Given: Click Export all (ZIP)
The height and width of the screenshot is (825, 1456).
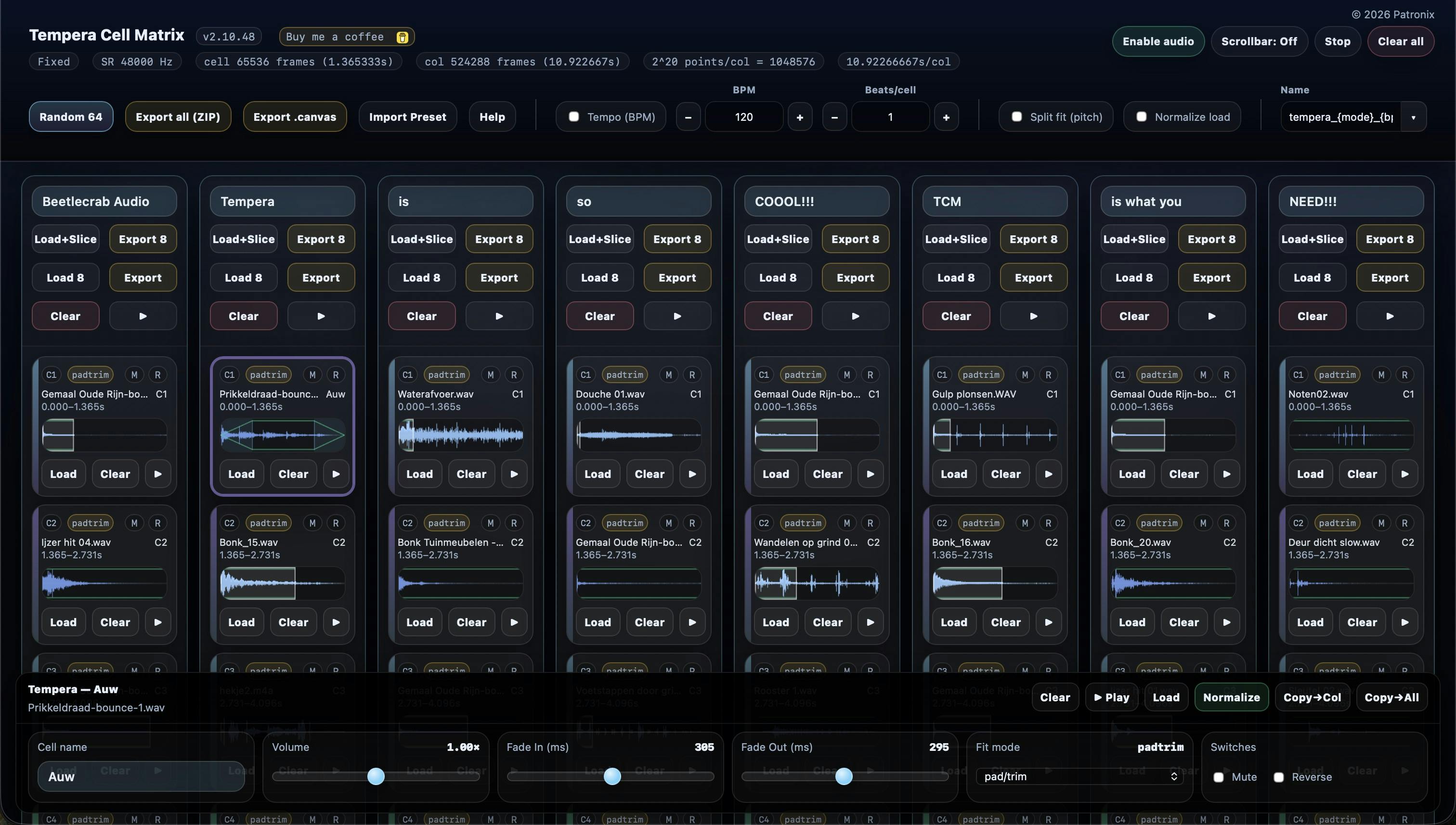Looking at the screenshot, I should coord(178,117).
